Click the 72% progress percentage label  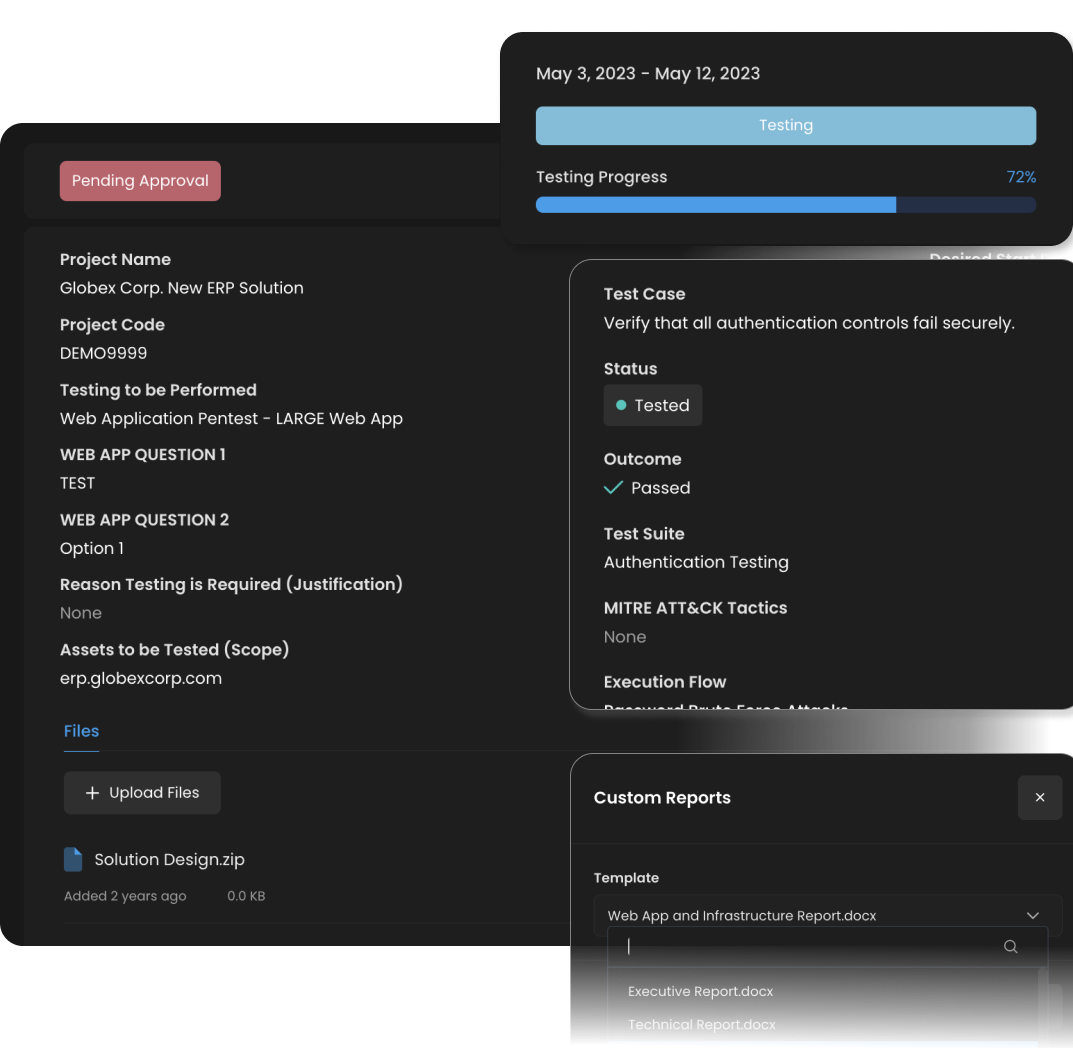point(1021,177)
